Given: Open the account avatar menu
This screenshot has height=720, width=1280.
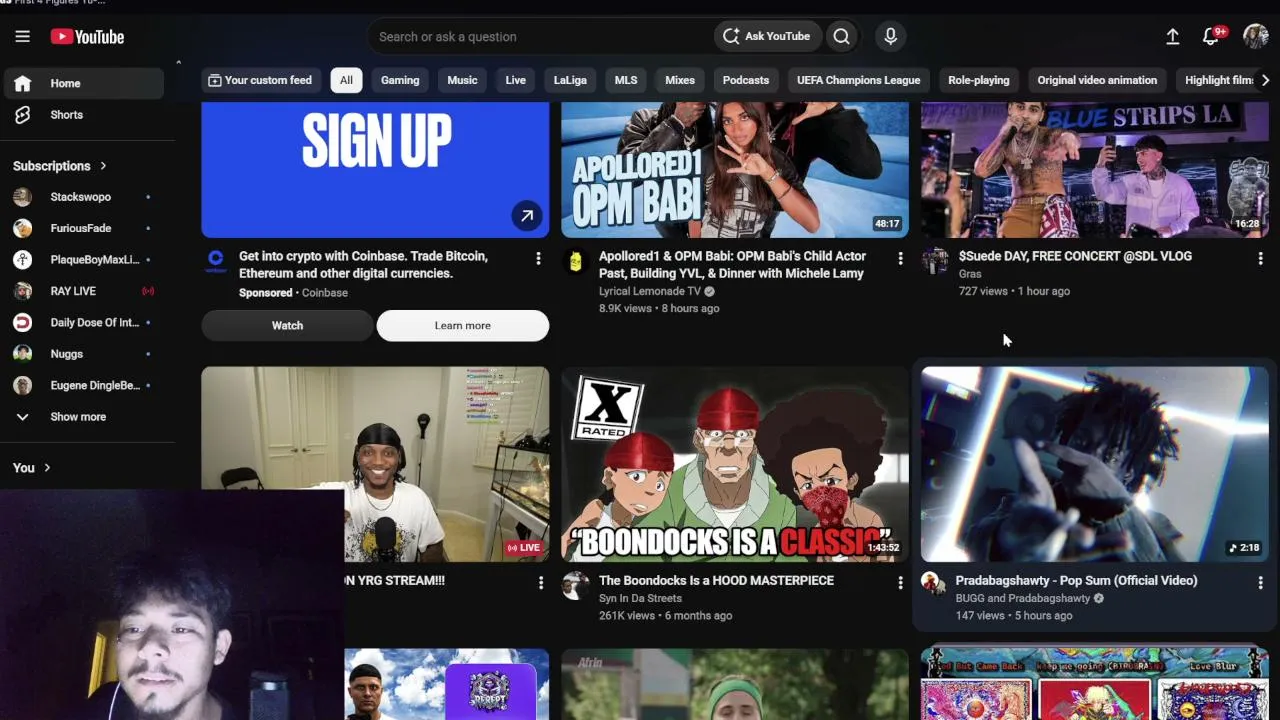Looking at the screenshot, I should 1256,37.
